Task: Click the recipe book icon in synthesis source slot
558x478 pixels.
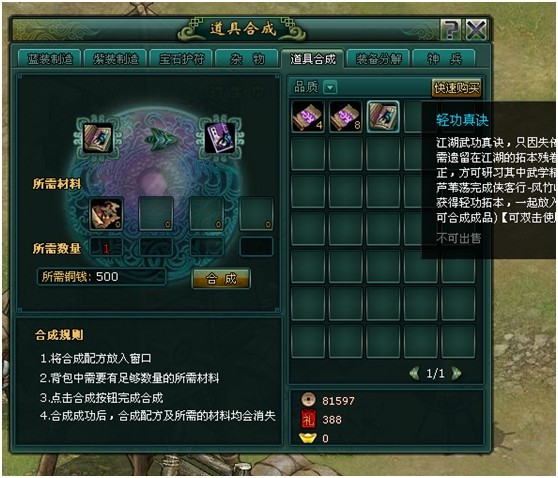Action: pos(98,138)
